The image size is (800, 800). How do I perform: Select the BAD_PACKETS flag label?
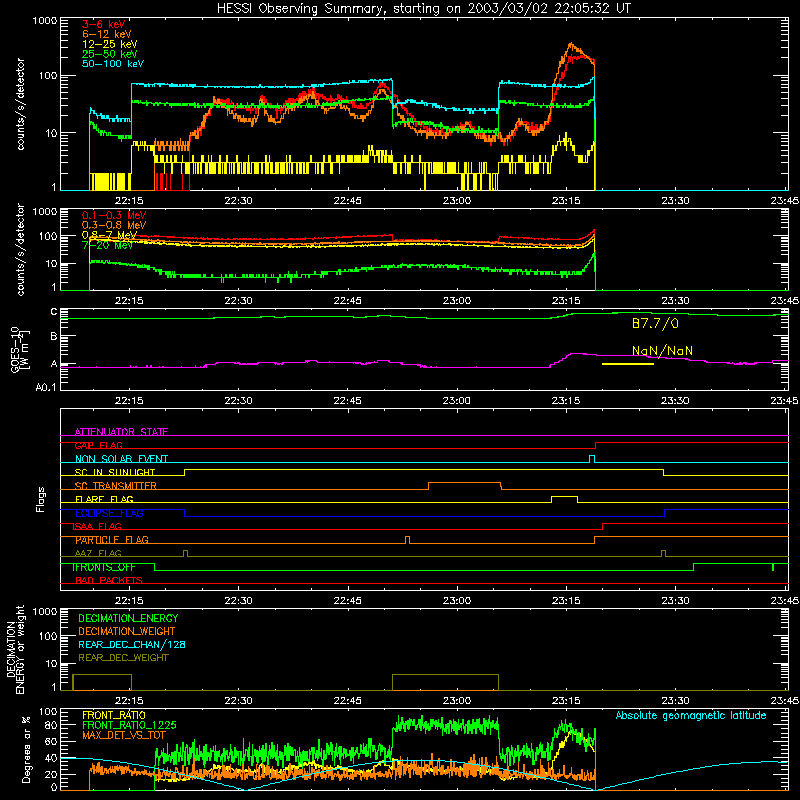coord(109,580)
